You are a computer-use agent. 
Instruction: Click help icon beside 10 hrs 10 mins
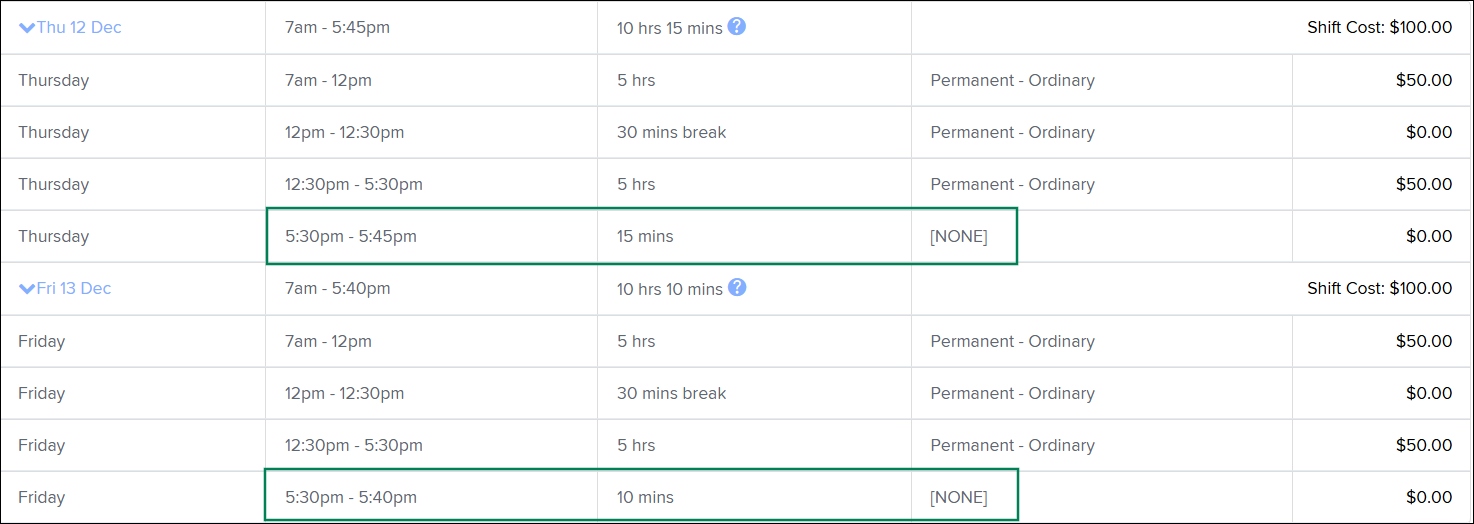coord(737,288)
